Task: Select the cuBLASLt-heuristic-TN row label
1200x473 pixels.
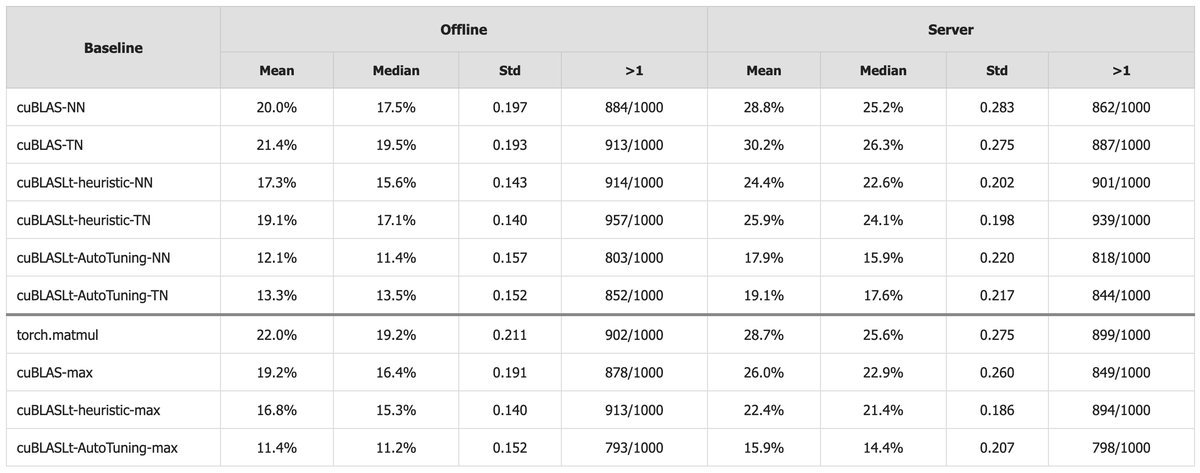Action: (84, 221)
